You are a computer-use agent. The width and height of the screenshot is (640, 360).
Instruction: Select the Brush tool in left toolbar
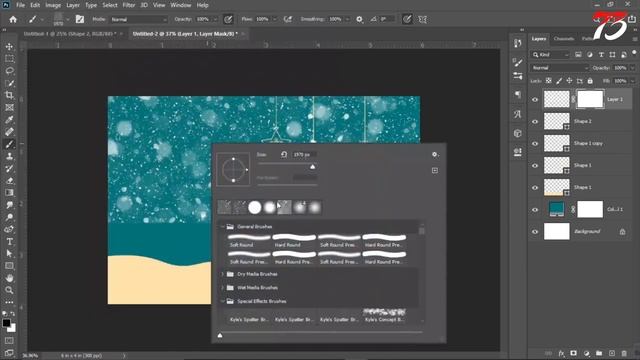9,144
